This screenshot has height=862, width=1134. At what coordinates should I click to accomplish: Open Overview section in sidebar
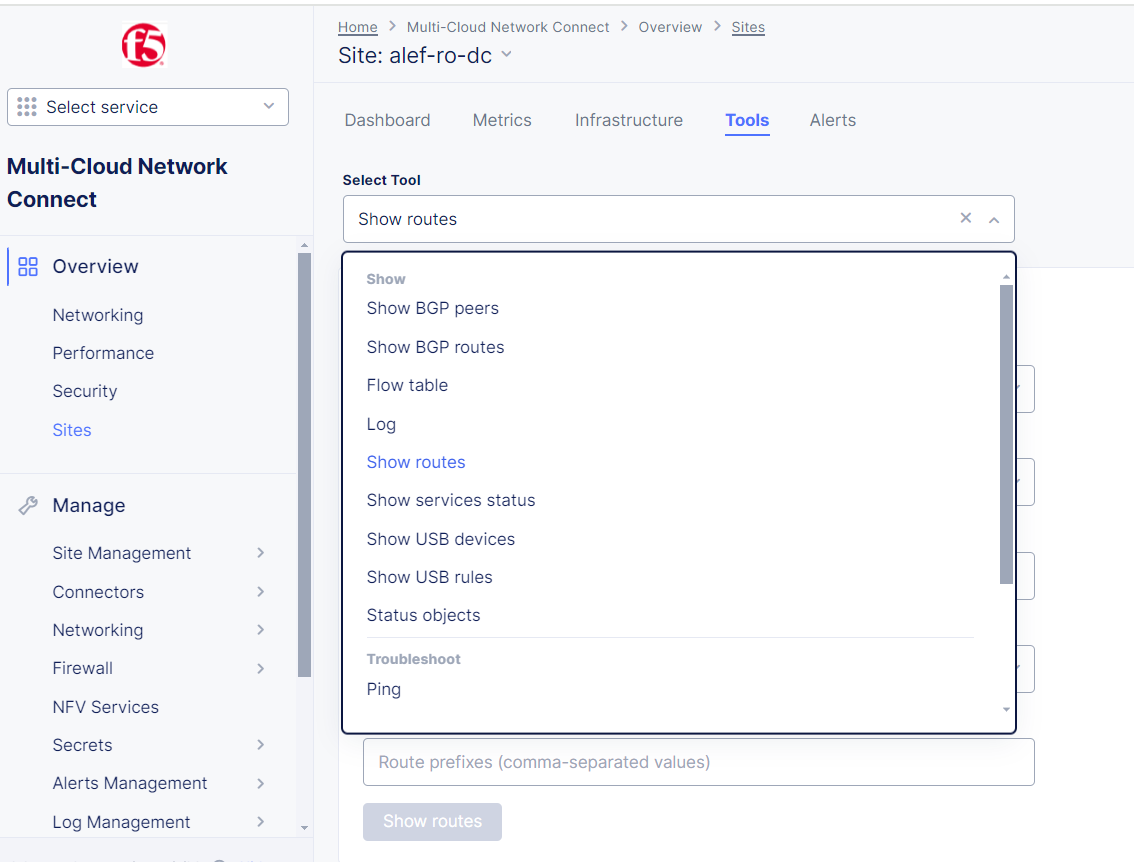pyautogui.click(x=95, y=267)
